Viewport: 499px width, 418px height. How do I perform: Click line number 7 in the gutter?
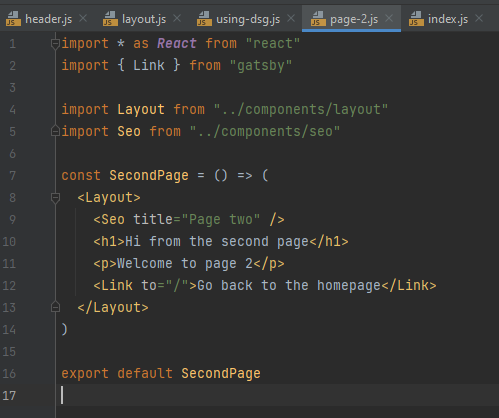12,176
